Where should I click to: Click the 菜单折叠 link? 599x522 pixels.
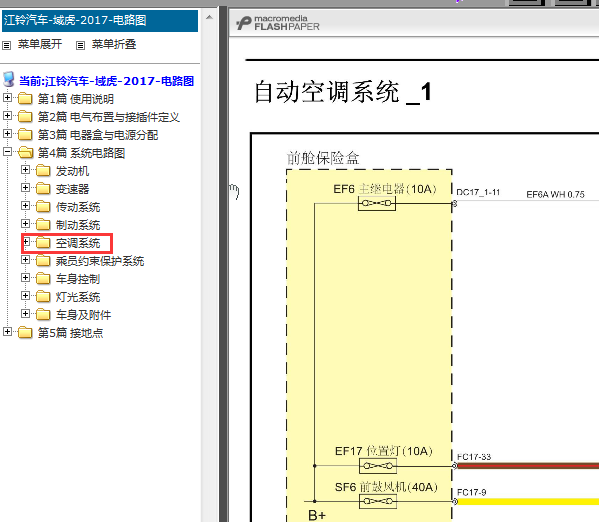pos(114,44)
